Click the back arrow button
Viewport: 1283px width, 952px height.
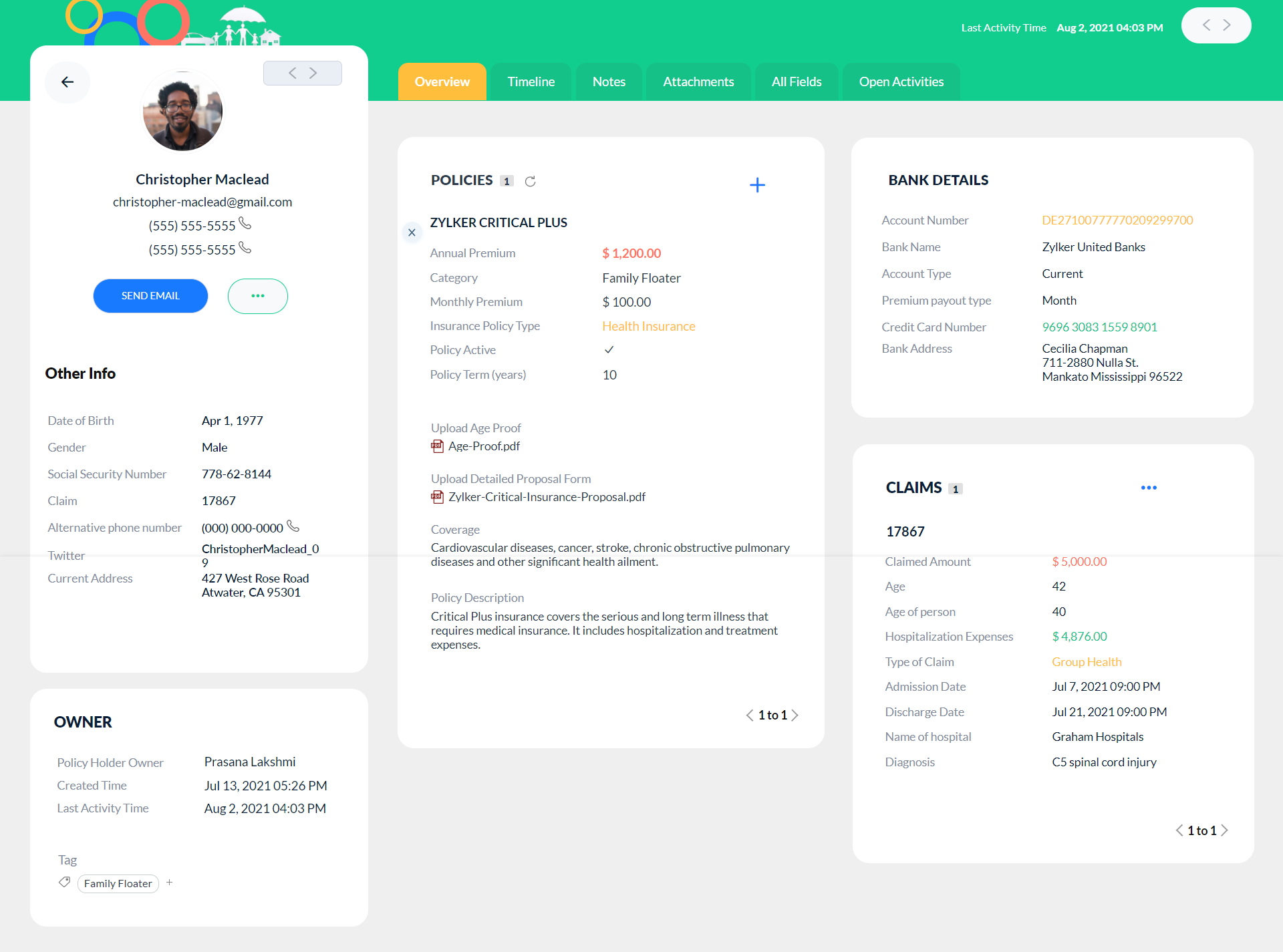(x=67, y=82)
